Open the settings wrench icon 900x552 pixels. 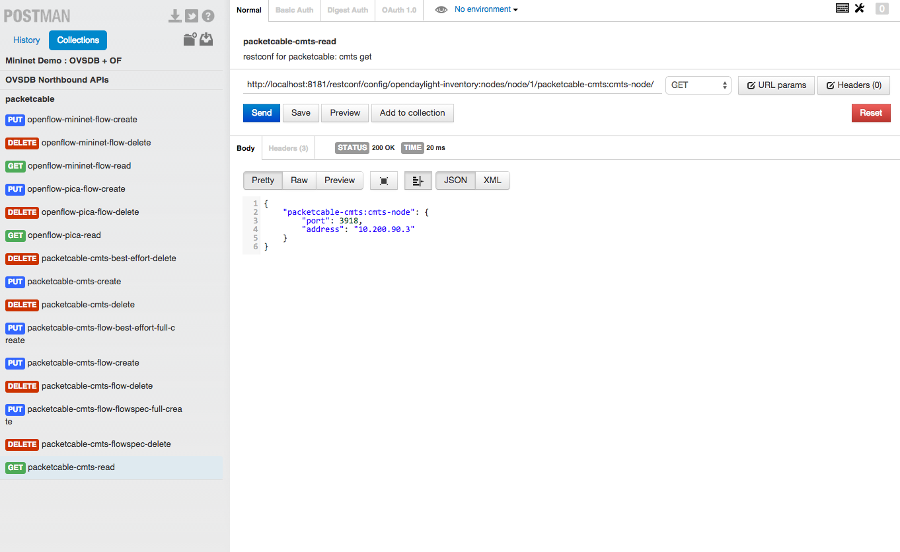[859, 8]
